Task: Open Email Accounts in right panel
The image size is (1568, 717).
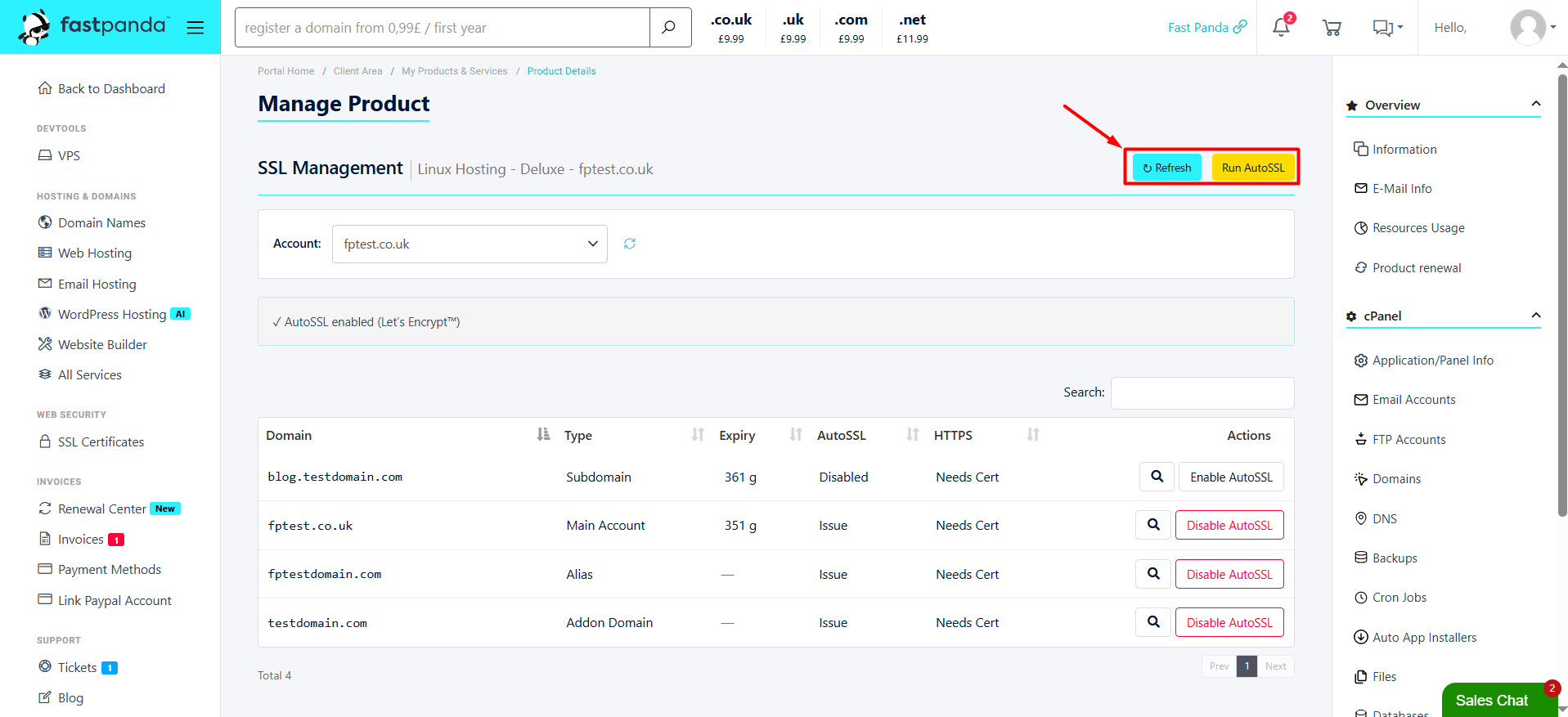Action: pos(1404,400)
